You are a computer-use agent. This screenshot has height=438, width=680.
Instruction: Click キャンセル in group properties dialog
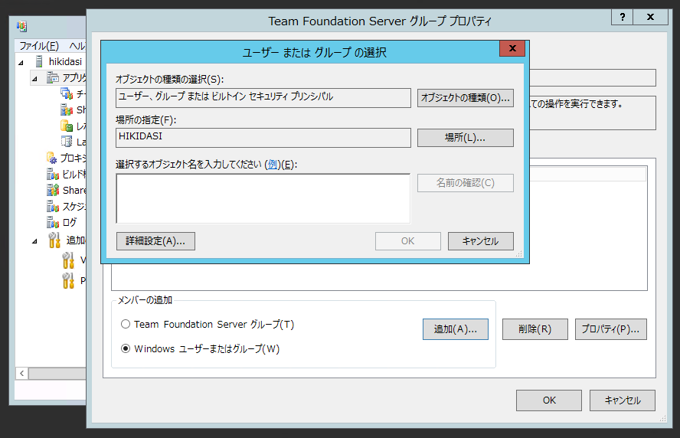tap(622, 400)
